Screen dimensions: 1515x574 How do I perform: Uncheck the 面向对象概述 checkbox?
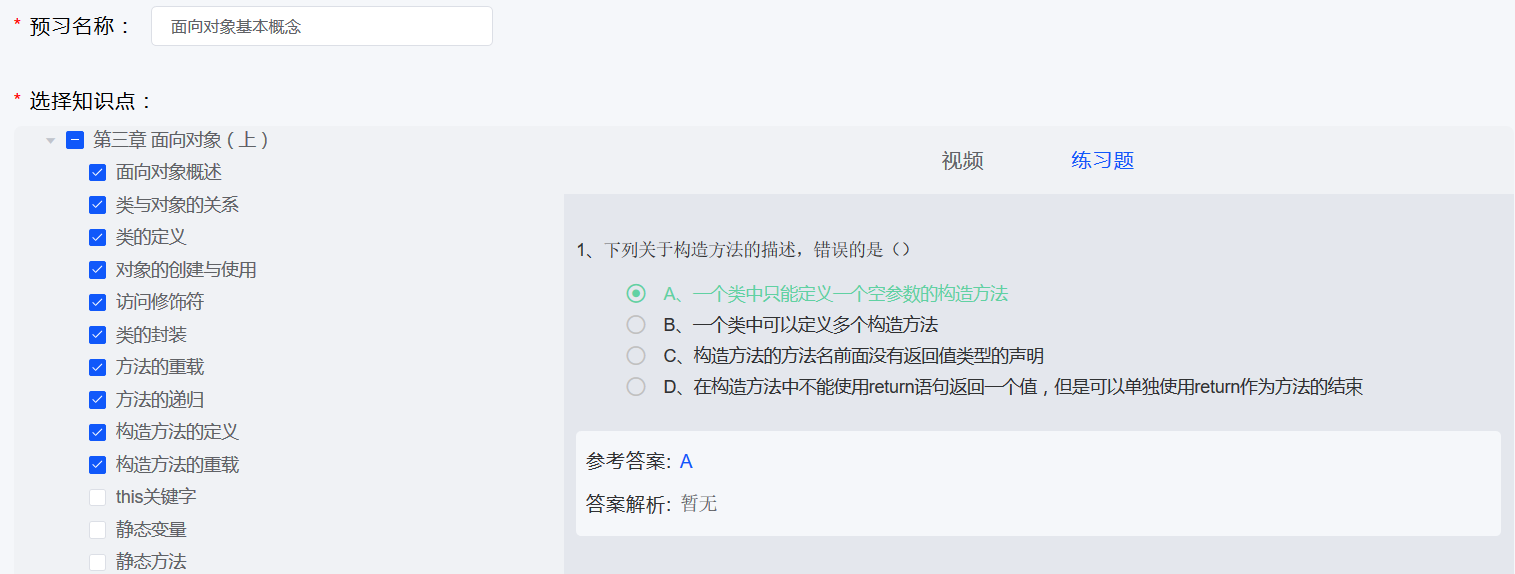pyautogui.click(x=97, y=173)
